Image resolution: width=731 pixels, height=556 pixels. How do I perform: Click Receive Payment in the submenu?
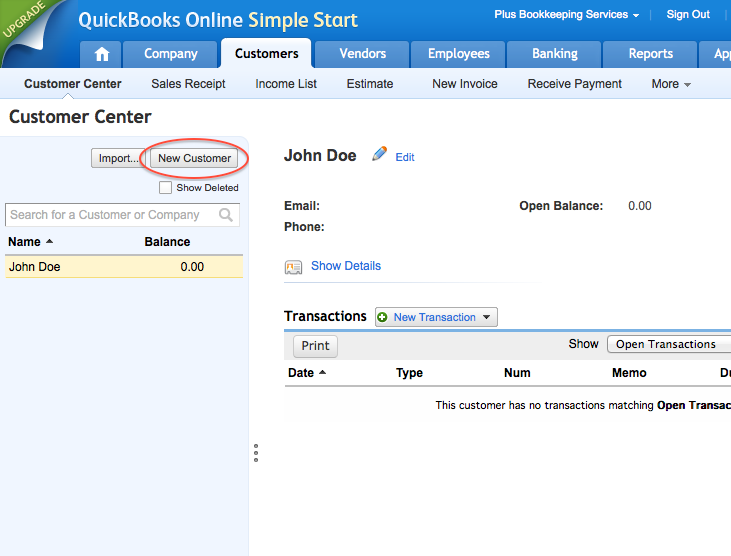coord(574,84)
